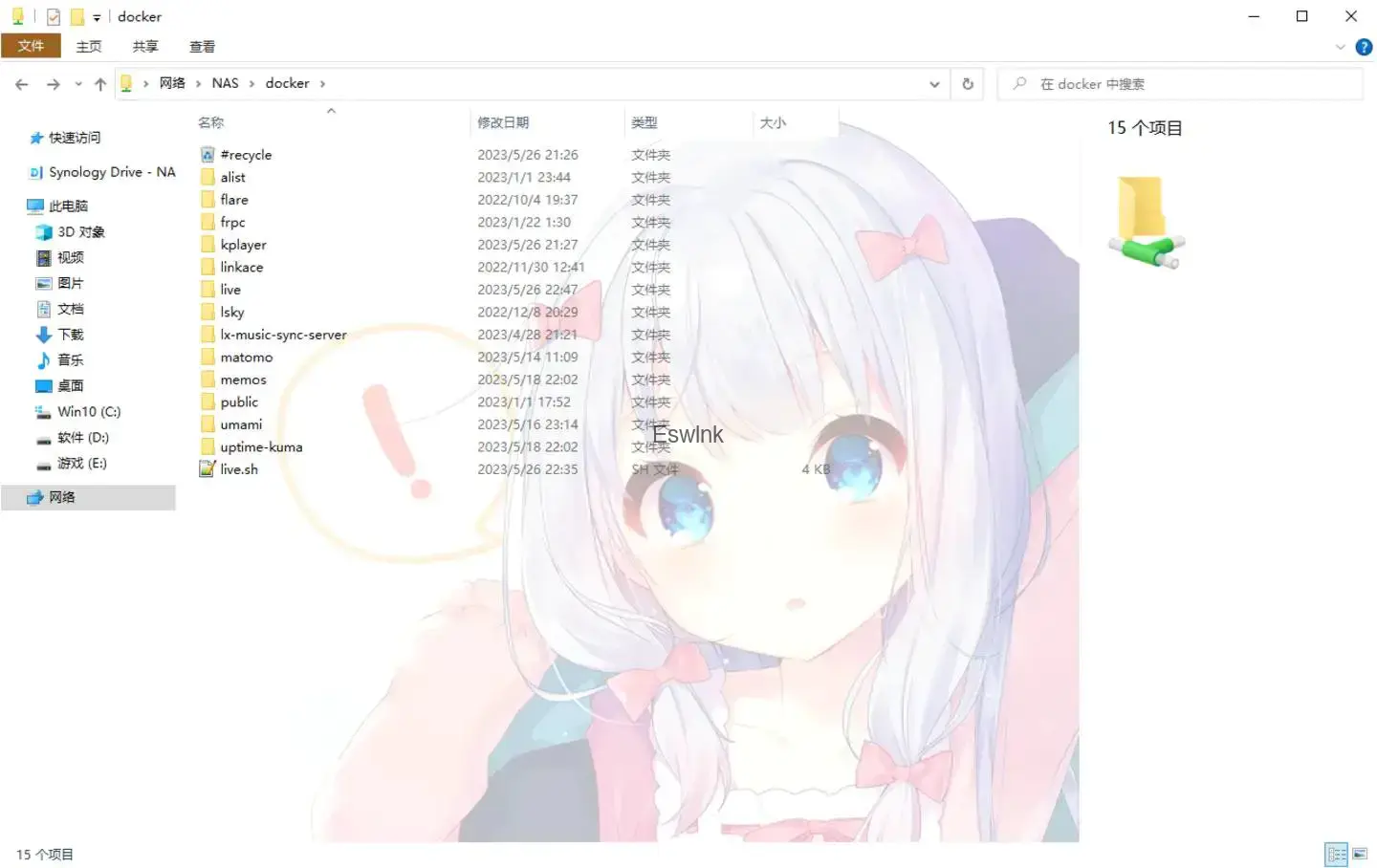Open Synology Drive in the sidebar
This screenshot has width=1377, height=868.
(x=112, y=172)
